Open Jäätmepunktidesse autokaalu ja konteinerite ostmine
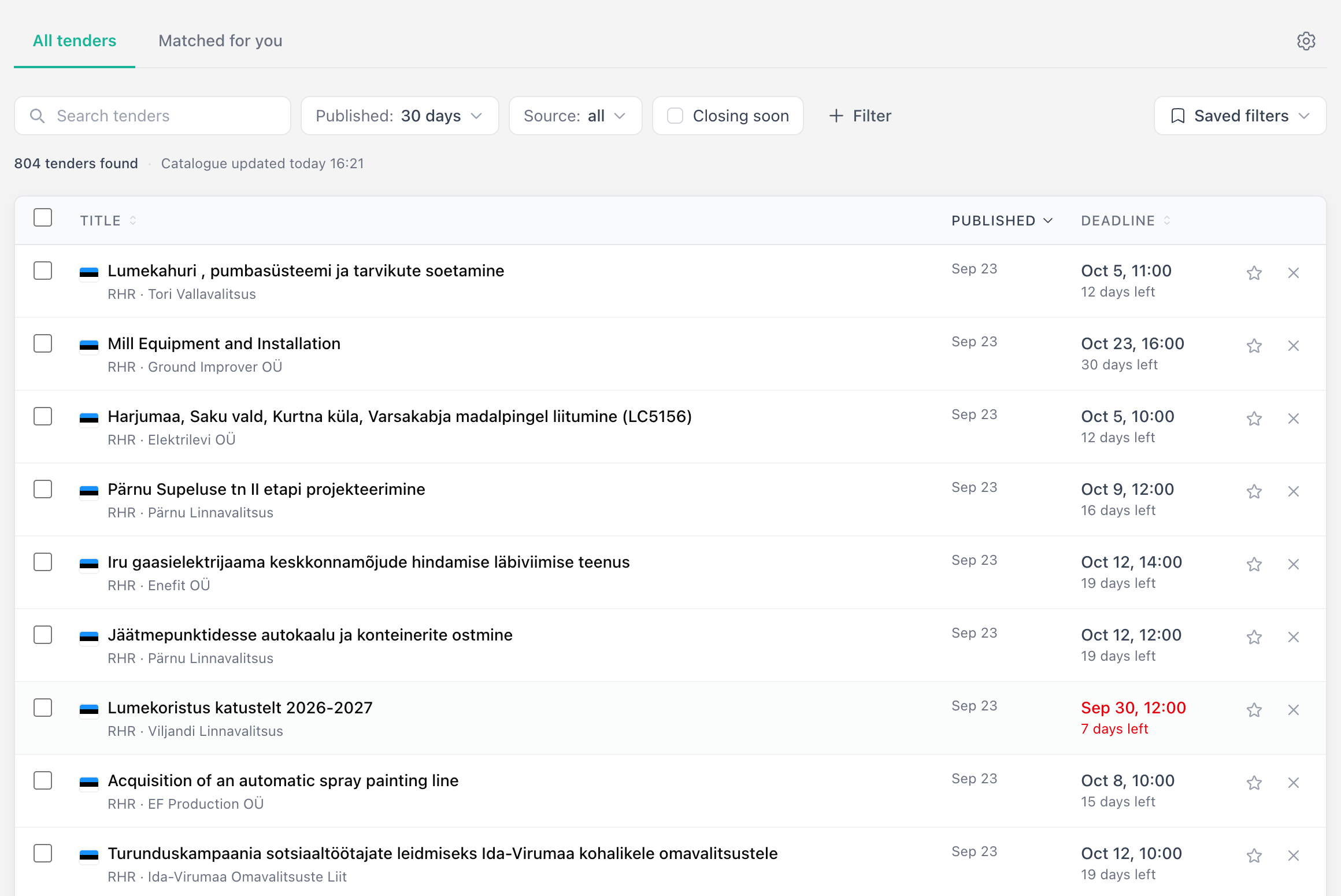Image resolution: width=1341 pixels, height=896 pixels. (x=310, y=635)
